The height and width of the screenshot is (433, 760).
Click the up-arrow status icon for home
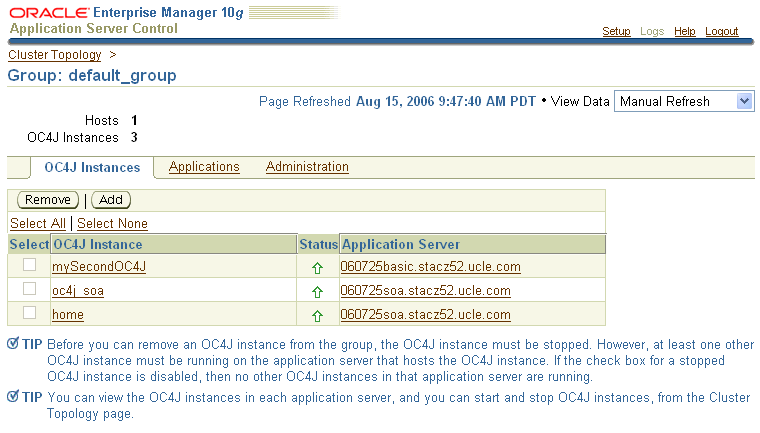pyautogui.click(x=317, y=316)
